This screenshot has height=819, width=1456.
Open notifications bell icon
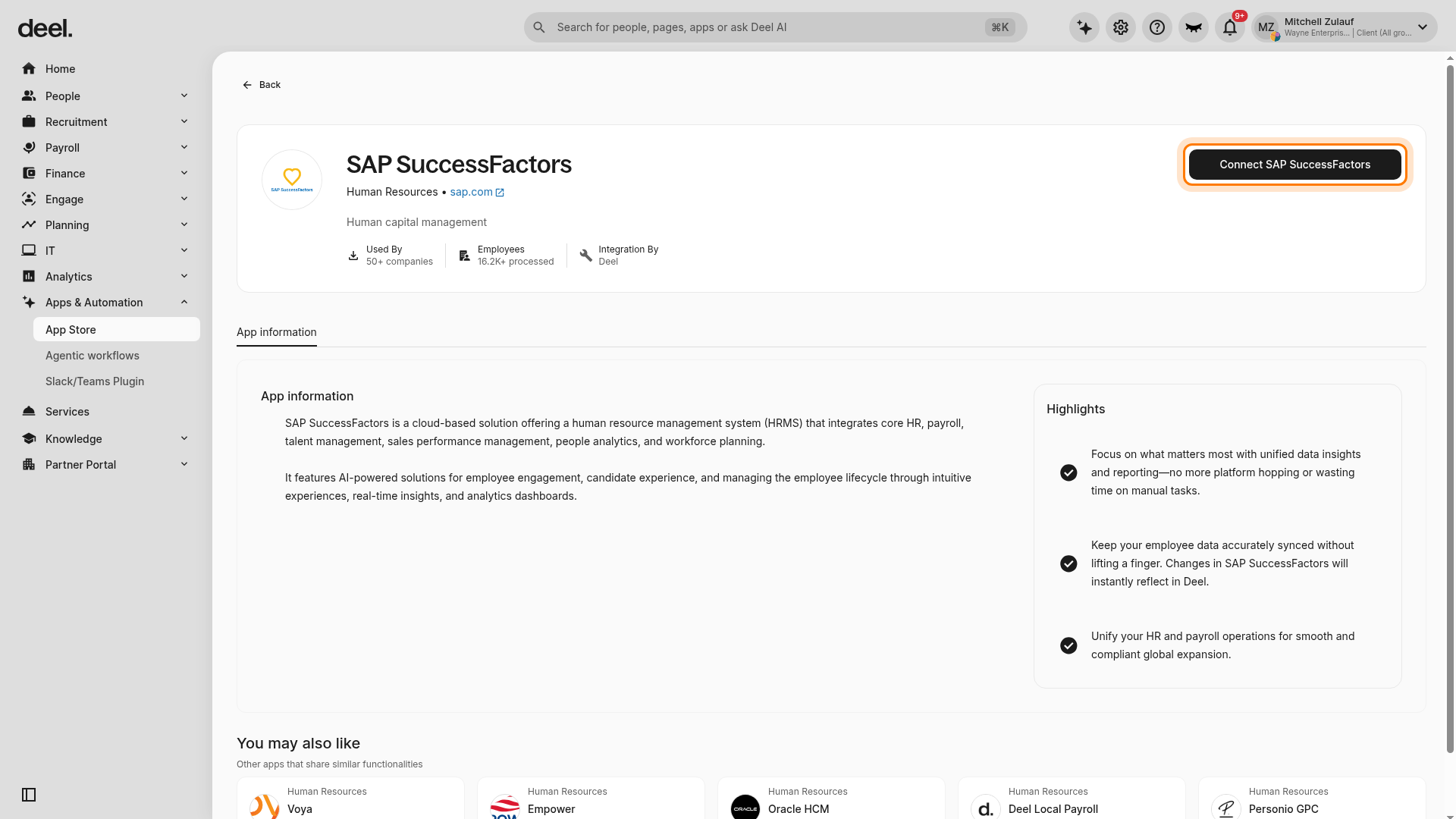[1230, 27]
